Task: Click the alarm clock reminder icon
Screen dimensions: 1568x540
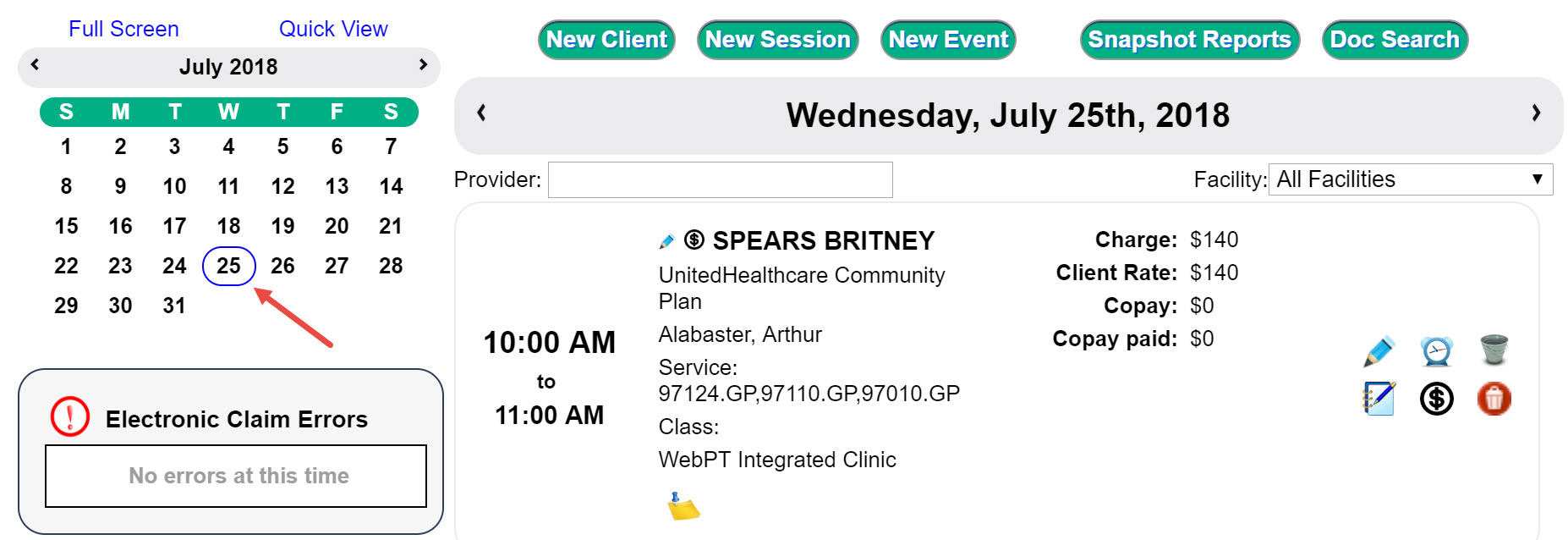Action: [x=1436, y=351]
